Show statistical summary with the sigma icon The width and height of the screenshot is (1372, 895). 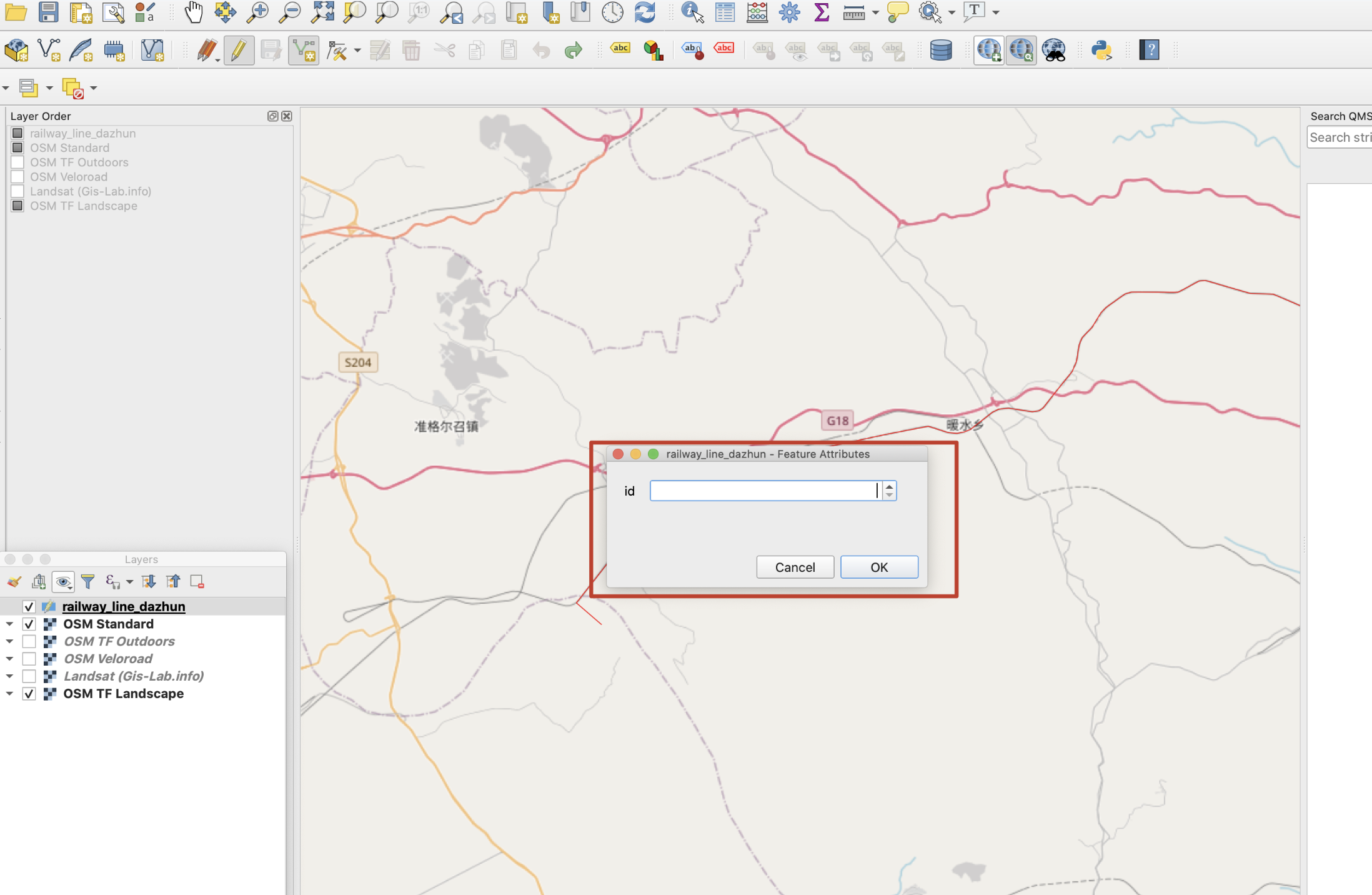pyautogui.click(x=821, y=12)
